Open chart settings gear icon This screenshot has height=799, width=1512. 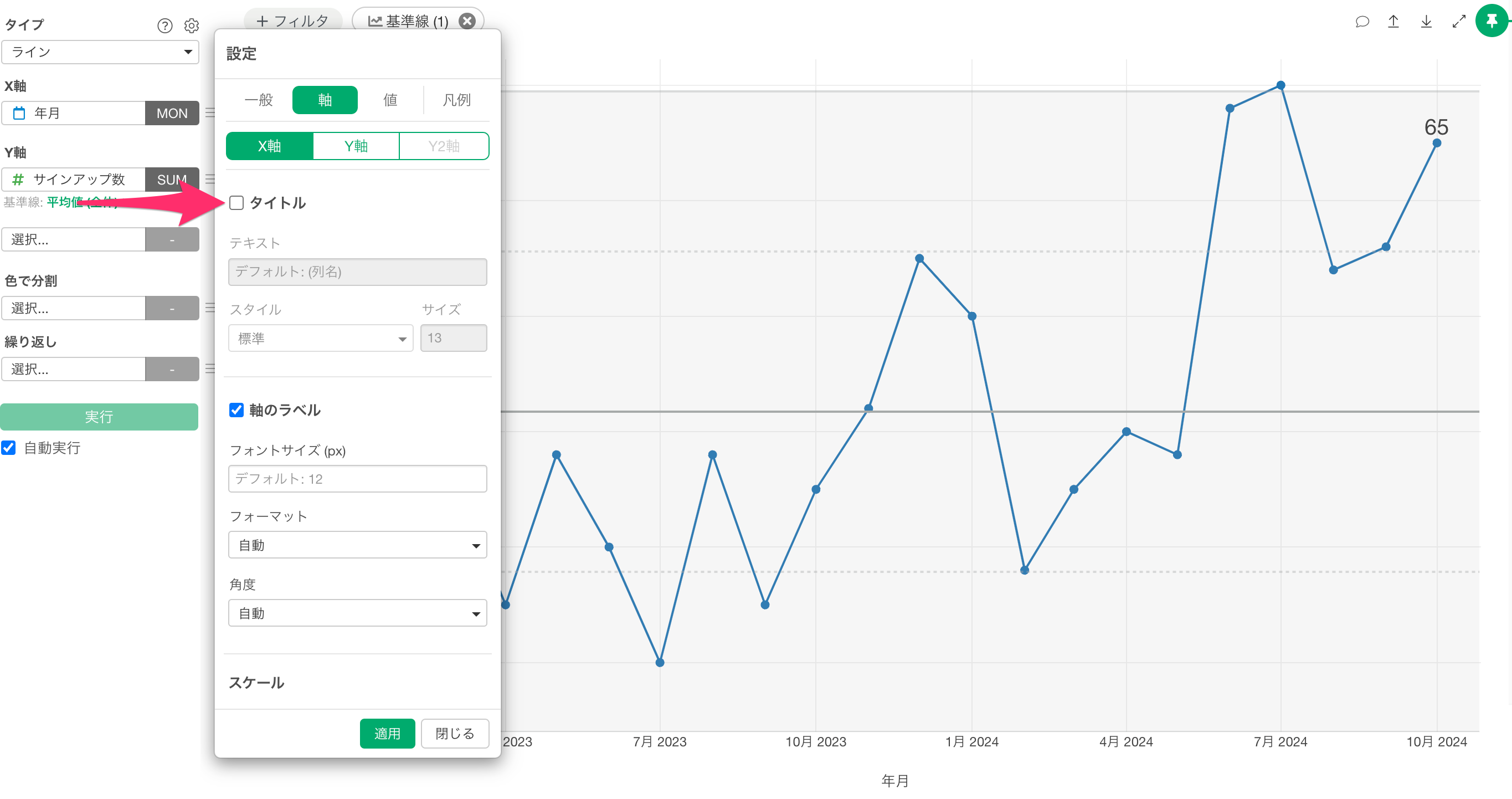[191, 26]
